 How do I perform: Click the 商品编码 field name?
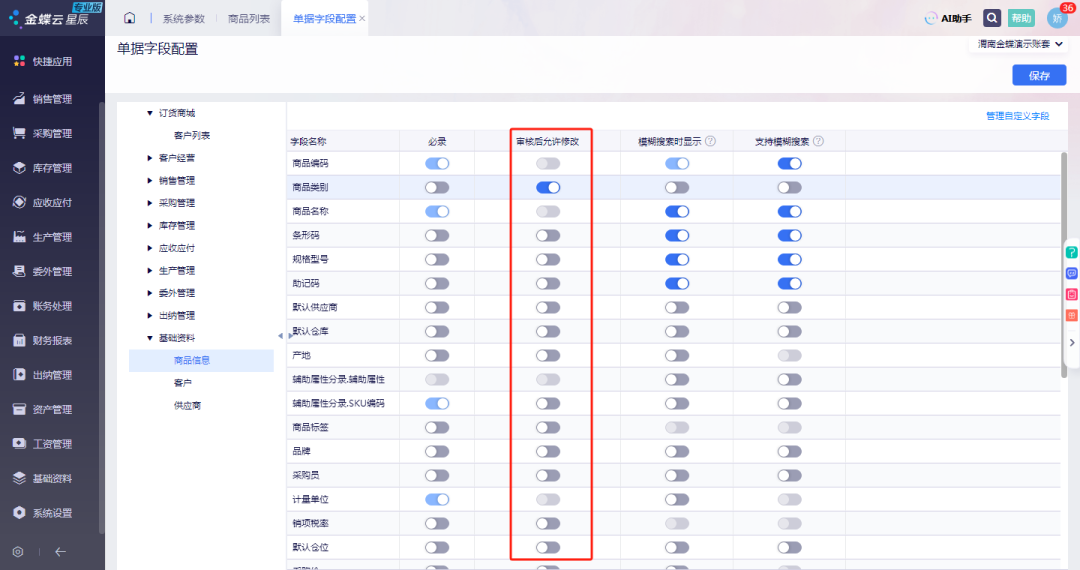click(310, 163)
